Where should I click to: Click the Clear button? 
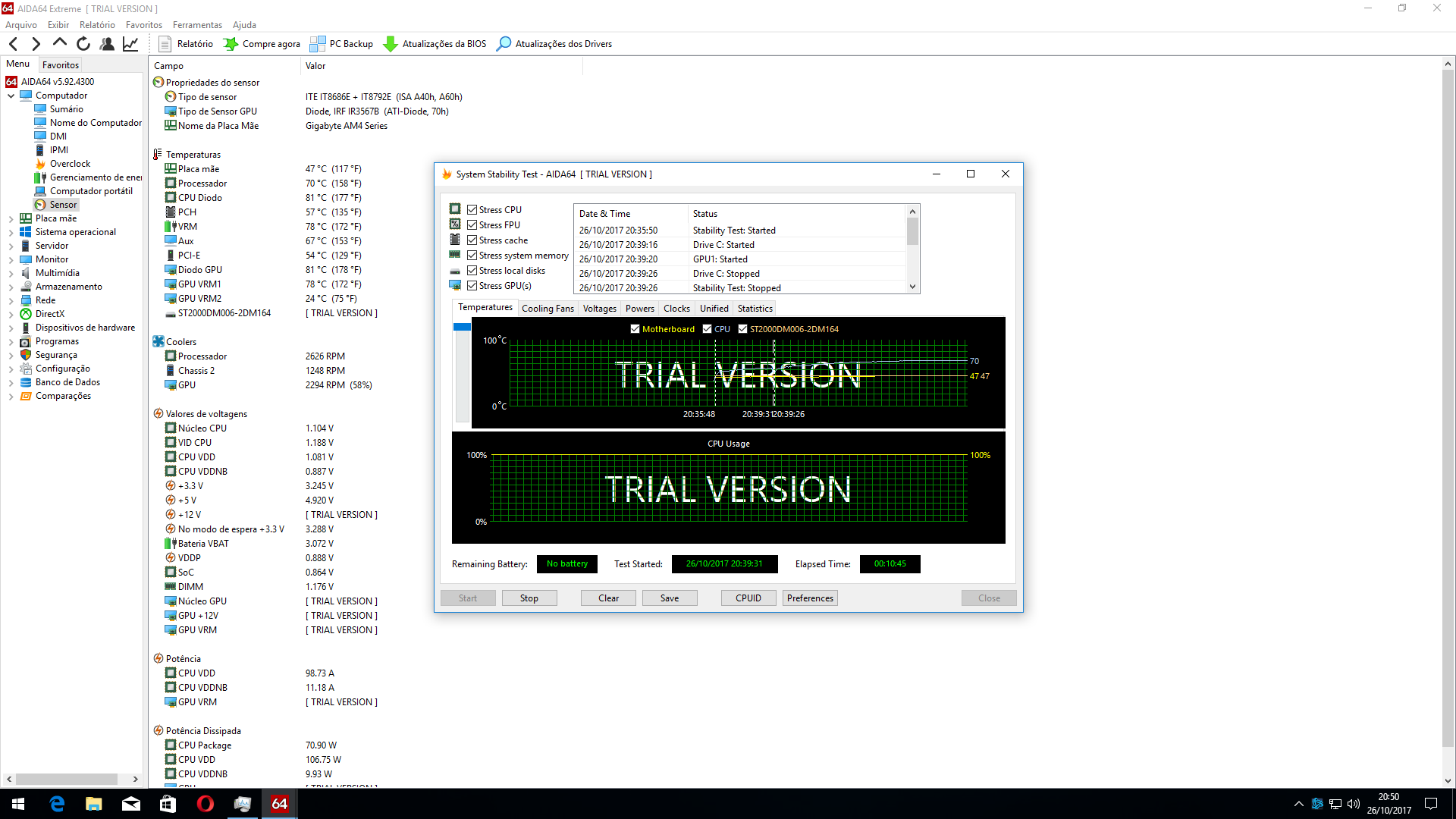[x=608, y=598]
